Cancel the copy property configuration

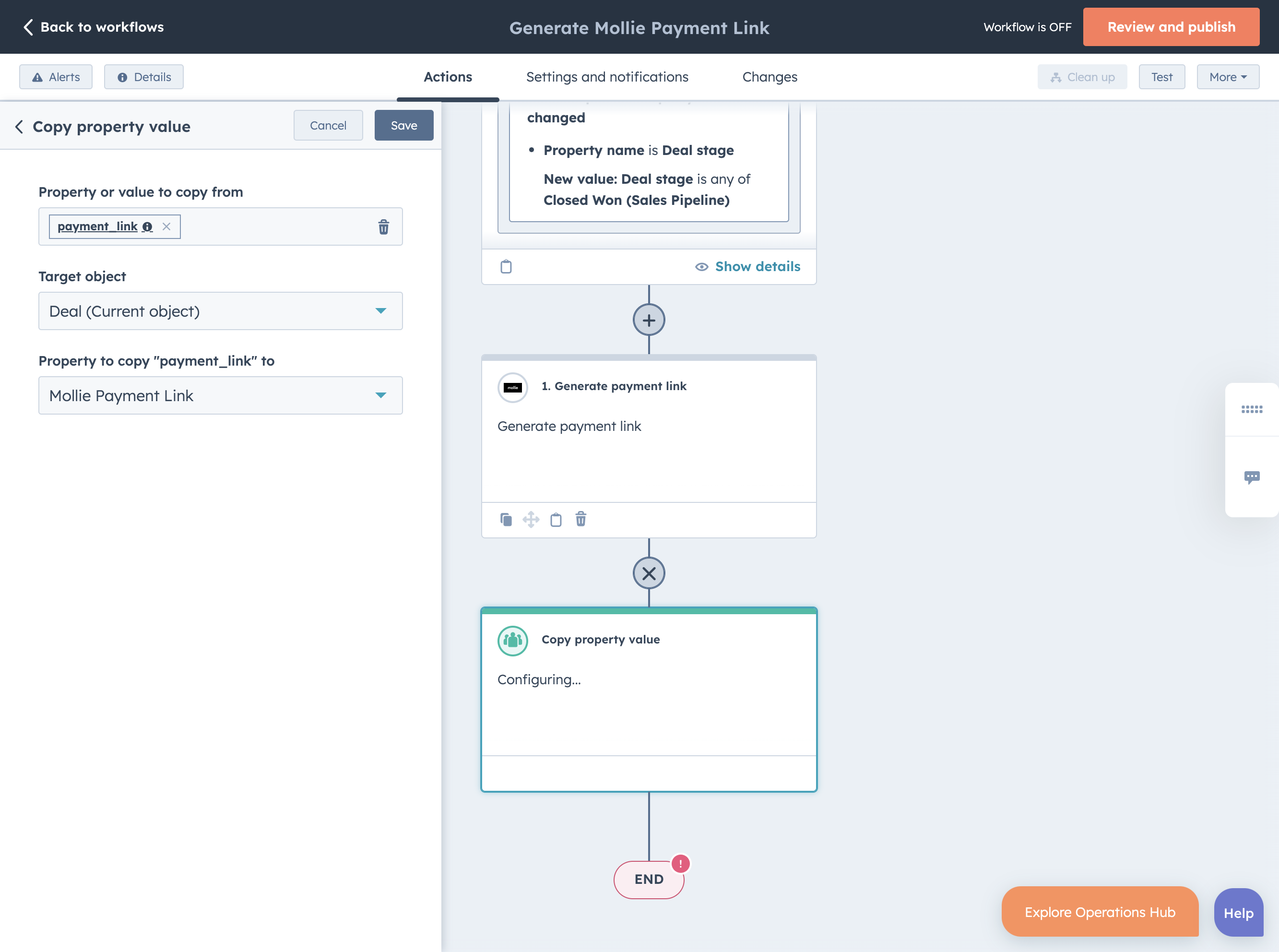[x=328, y=126]
